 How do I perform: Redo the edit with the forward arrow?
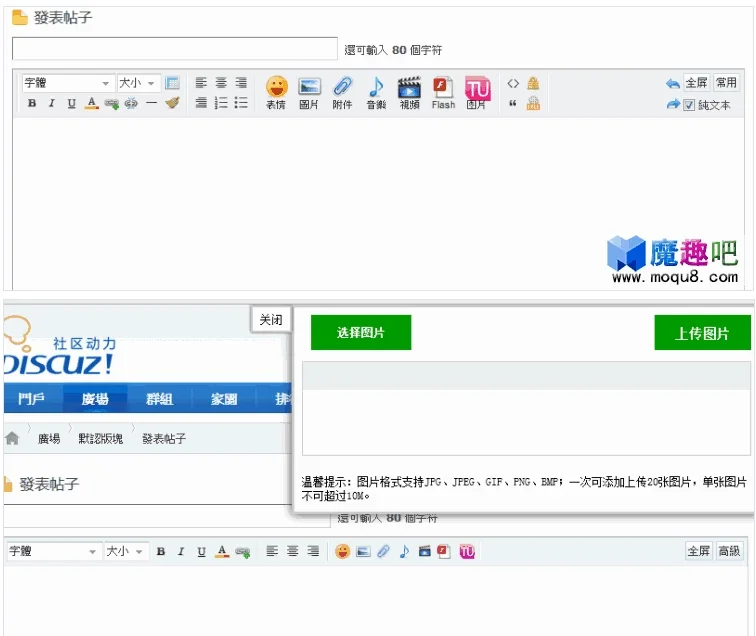(x=673, y=104)
